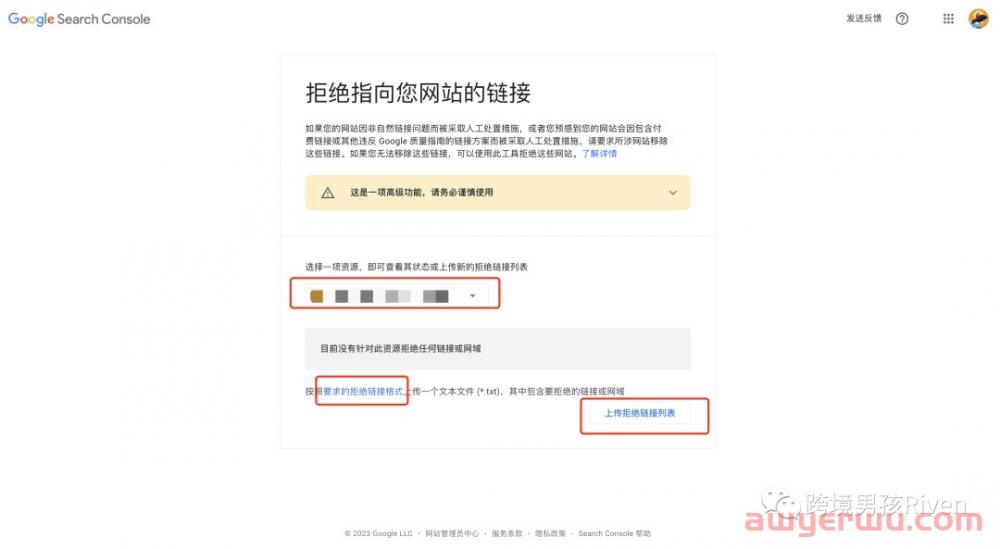Viewport: 1000px width, 549px height.
Task: Open the 要求的拒绝链接格式 link
Action: pyautogui.click(x=363, y=392)
